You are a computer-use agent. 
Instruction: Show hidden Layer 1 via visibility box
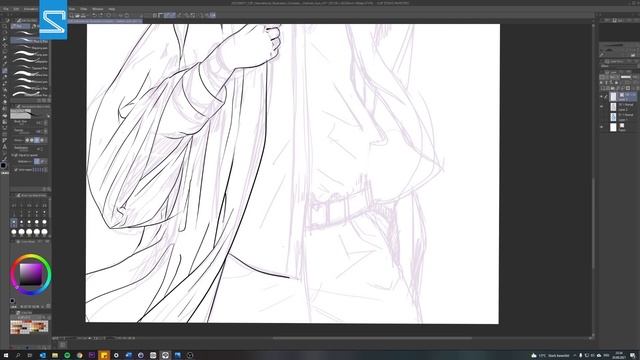[601, 117]
